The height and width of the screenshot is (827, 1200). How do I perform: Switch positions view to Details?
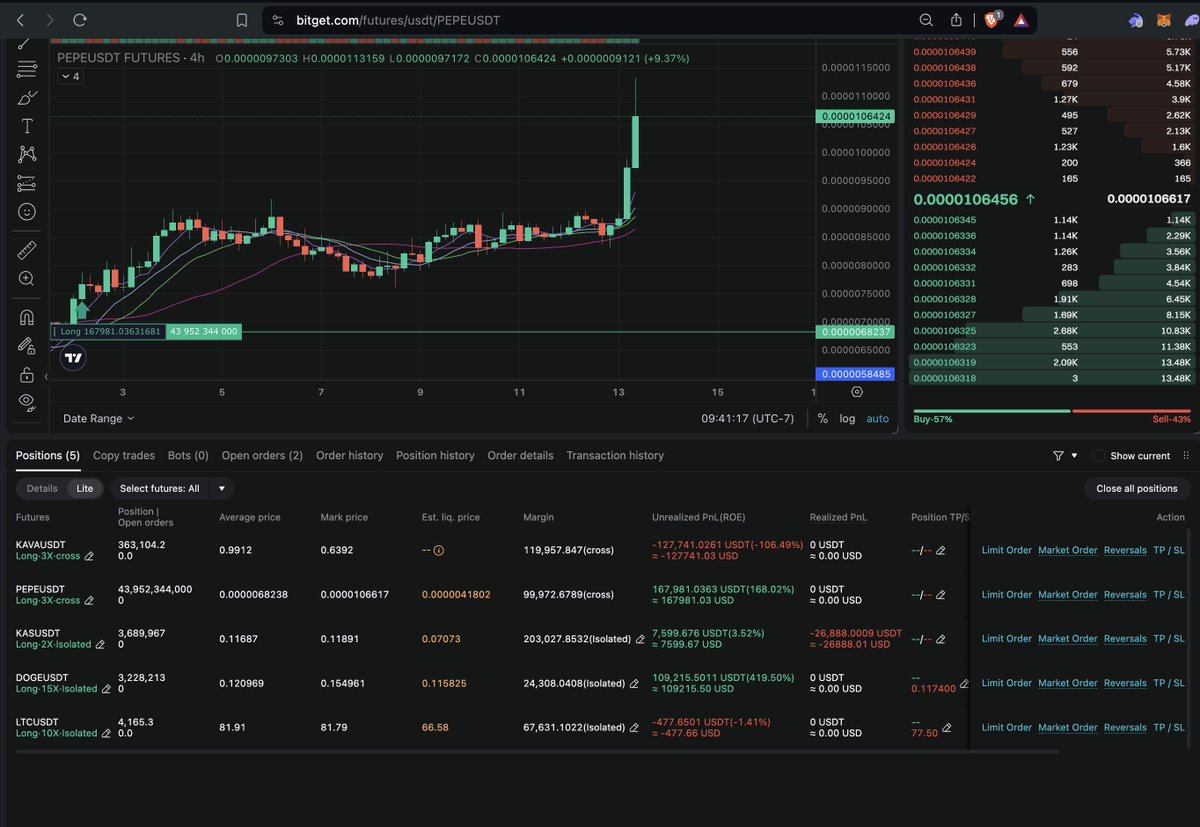[42, 489]
